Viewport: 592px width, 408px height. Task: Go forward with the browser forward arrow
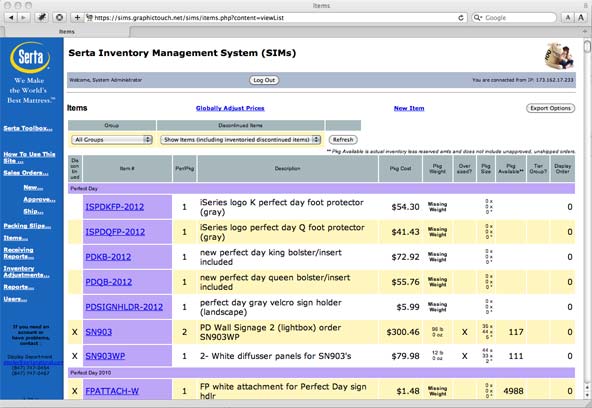point(23,17)
